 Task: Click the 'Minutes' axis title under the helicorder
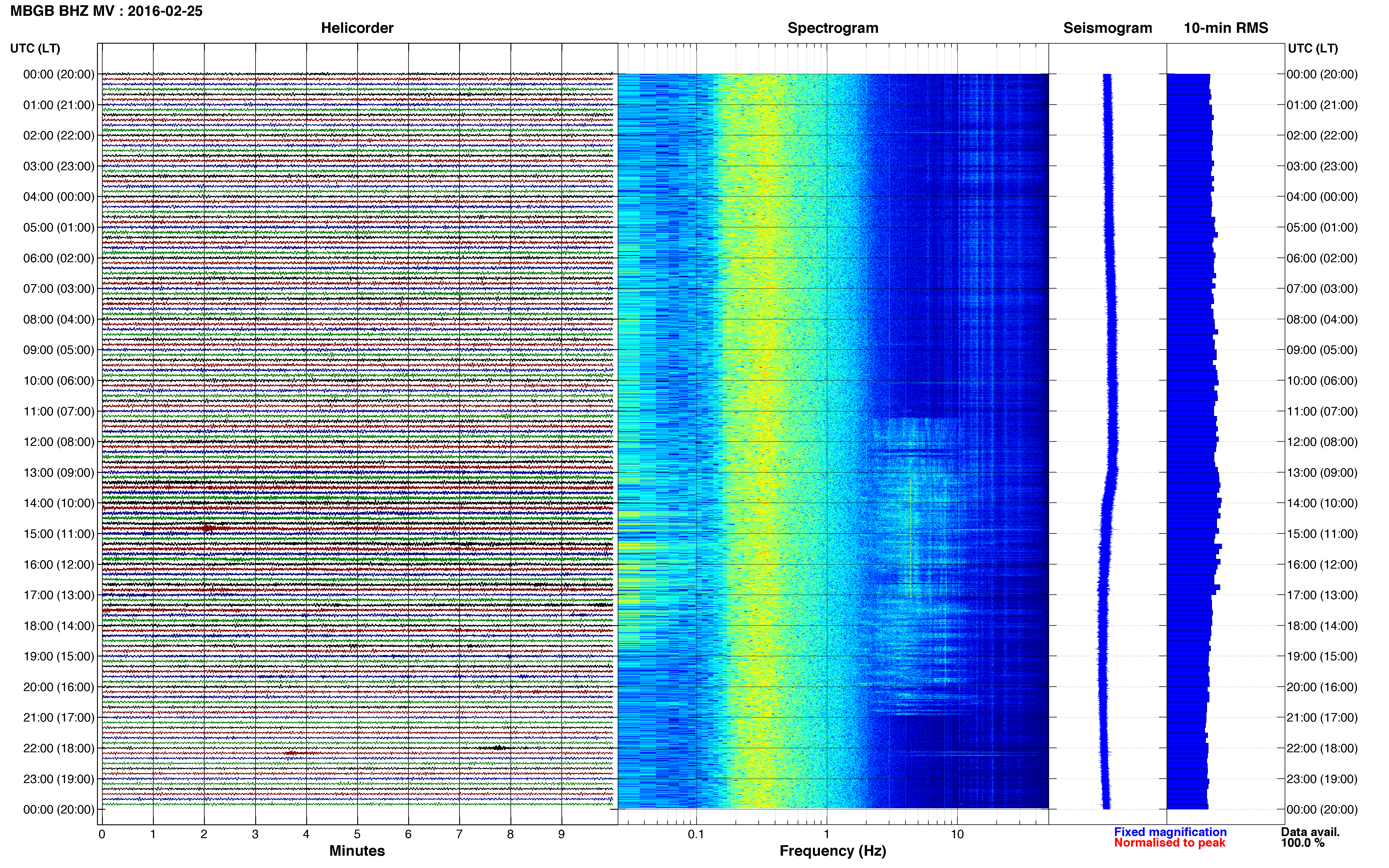[357, 851]
